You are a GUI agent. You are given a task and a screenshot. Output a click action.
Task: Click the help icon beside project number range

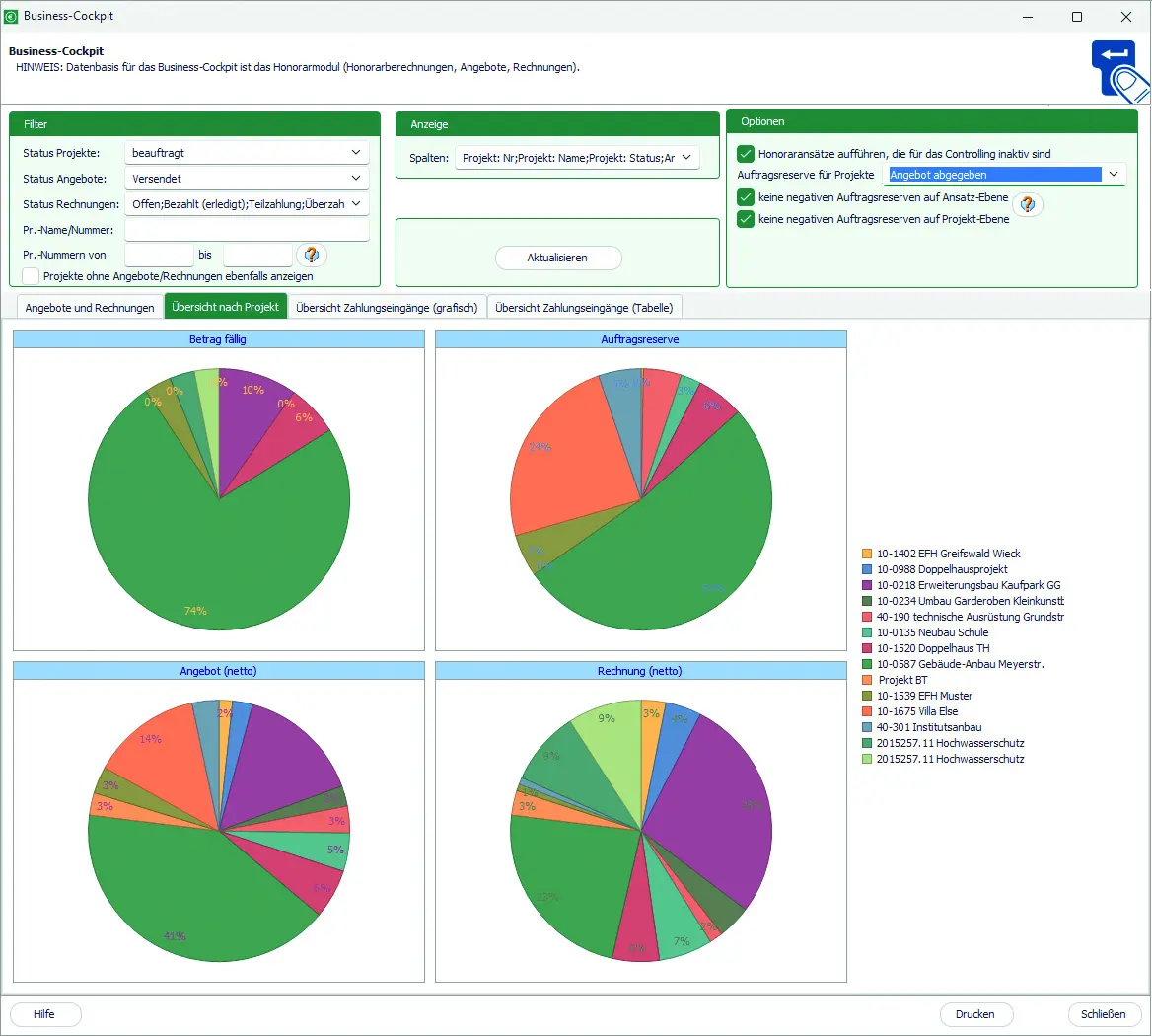[x=312, y=255]
